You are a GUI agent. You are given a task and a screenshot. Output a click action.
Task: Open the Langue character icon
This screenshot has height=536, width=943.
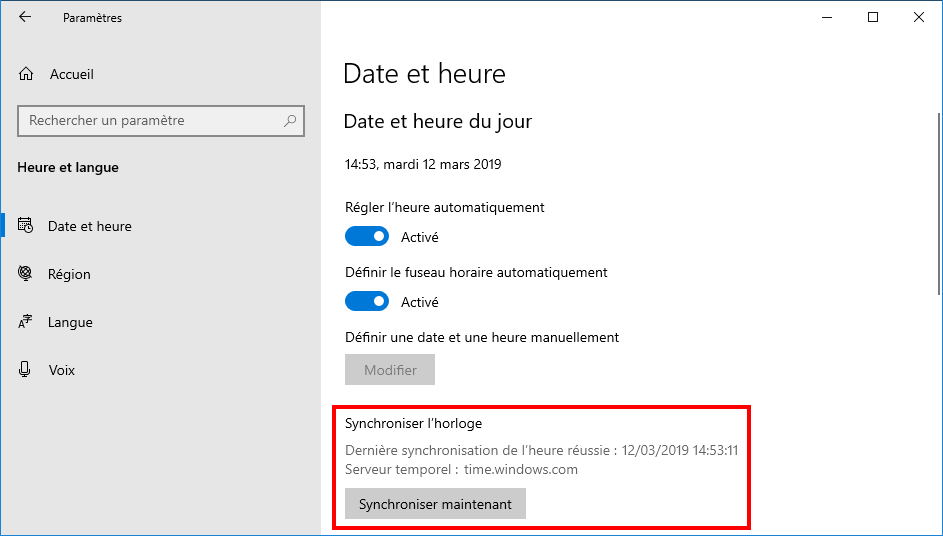(25, 322)
